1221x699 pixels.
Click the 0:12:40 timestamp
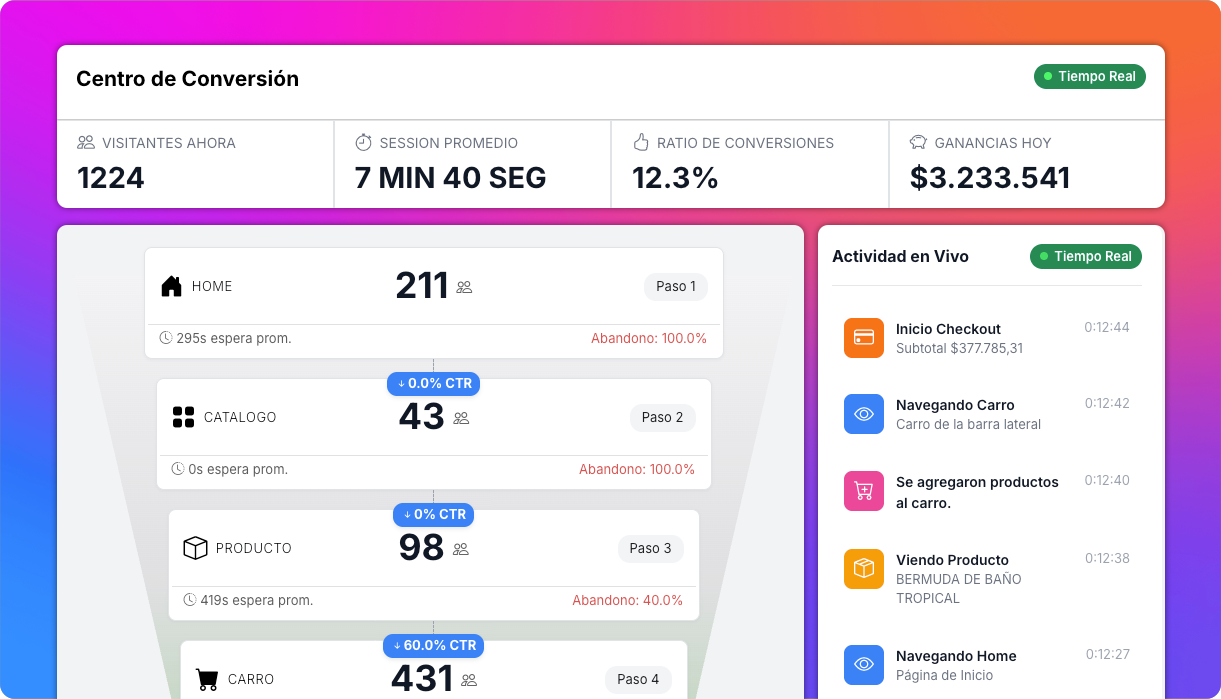click(1107, 481)
